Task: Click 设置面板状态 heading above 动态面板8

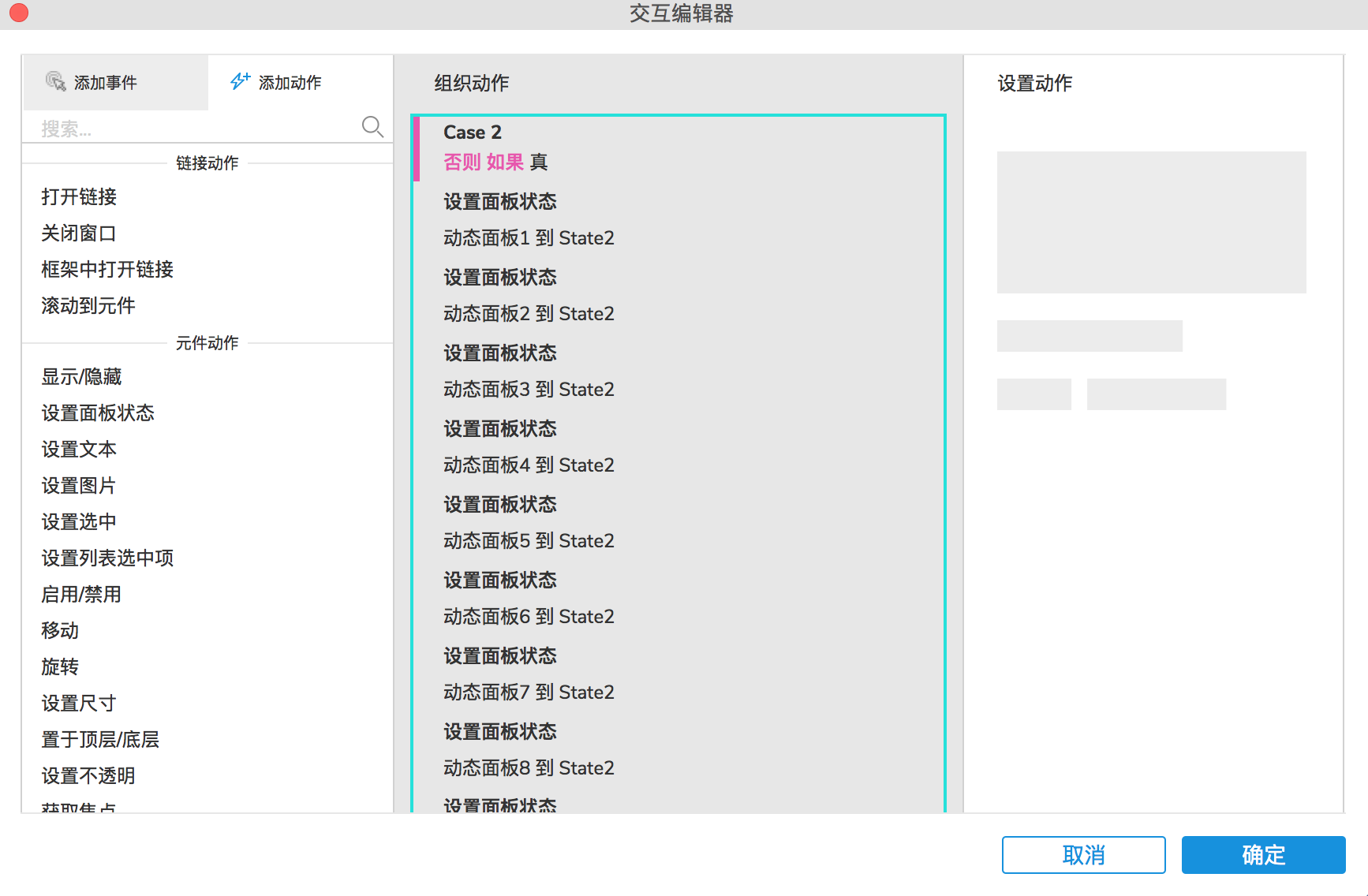Action: 500,731
